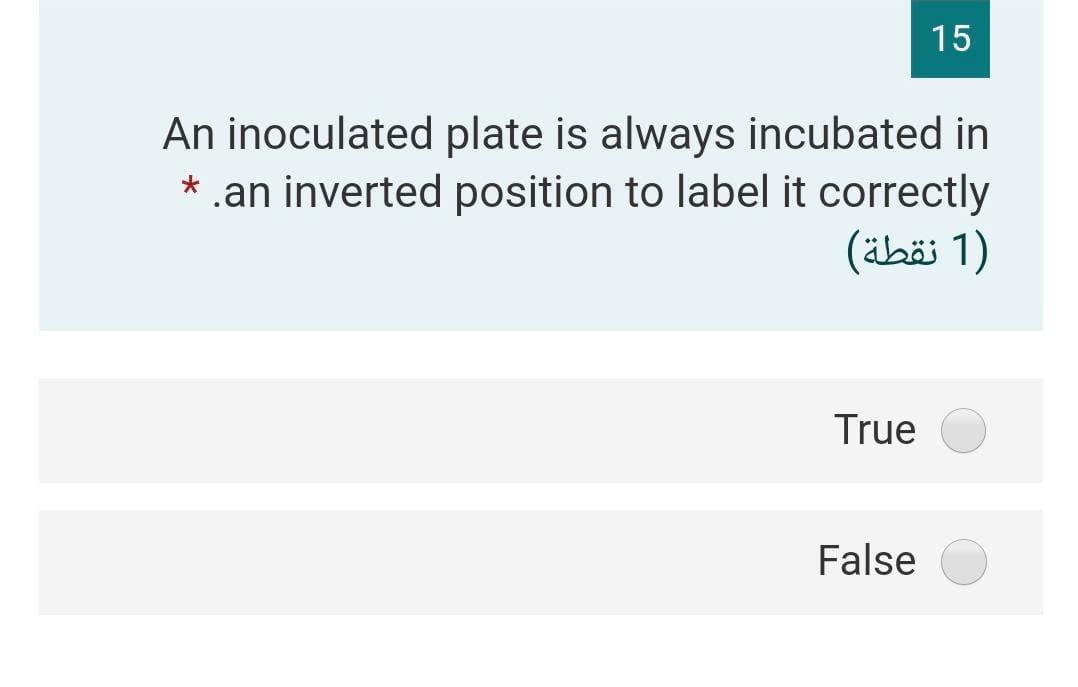1078x687 pixels.
Task: Click the False answer label
Action: pyautogui.click(x=866, y=561)
